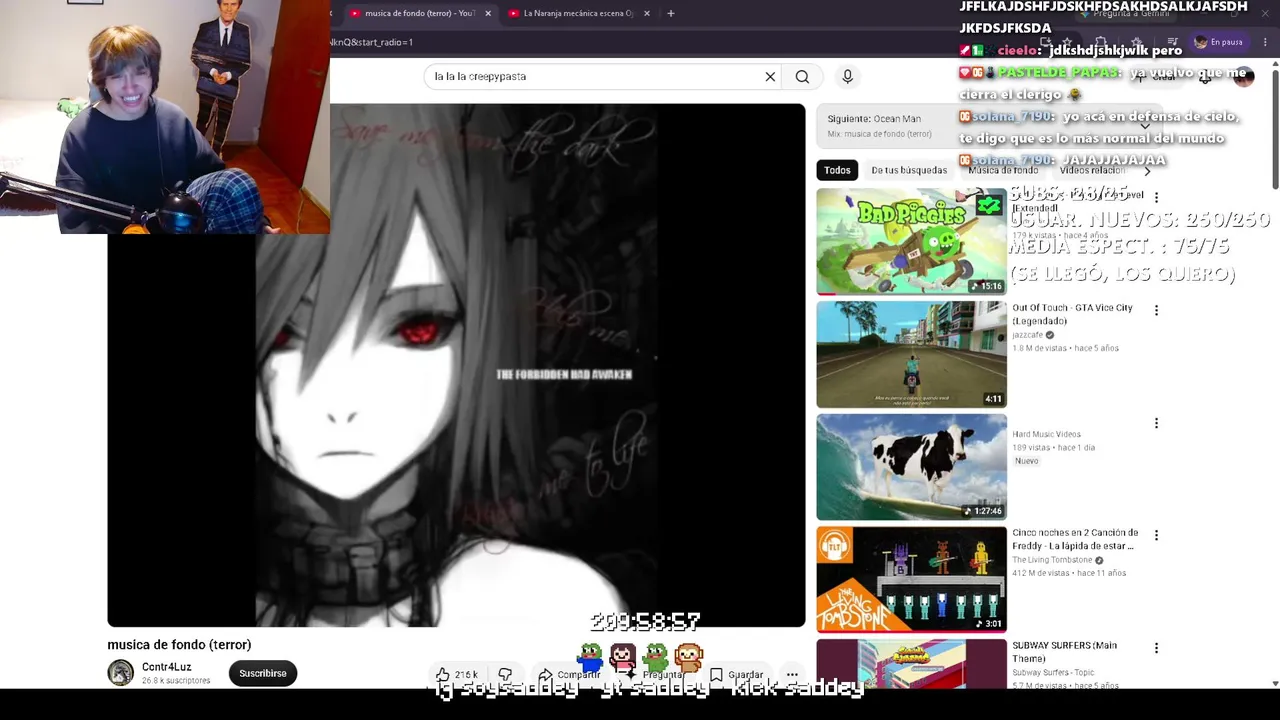The image size is (1280, 720).
Task: Select the 'Videos relacionados' filter chip
Action: [1092, 170]
